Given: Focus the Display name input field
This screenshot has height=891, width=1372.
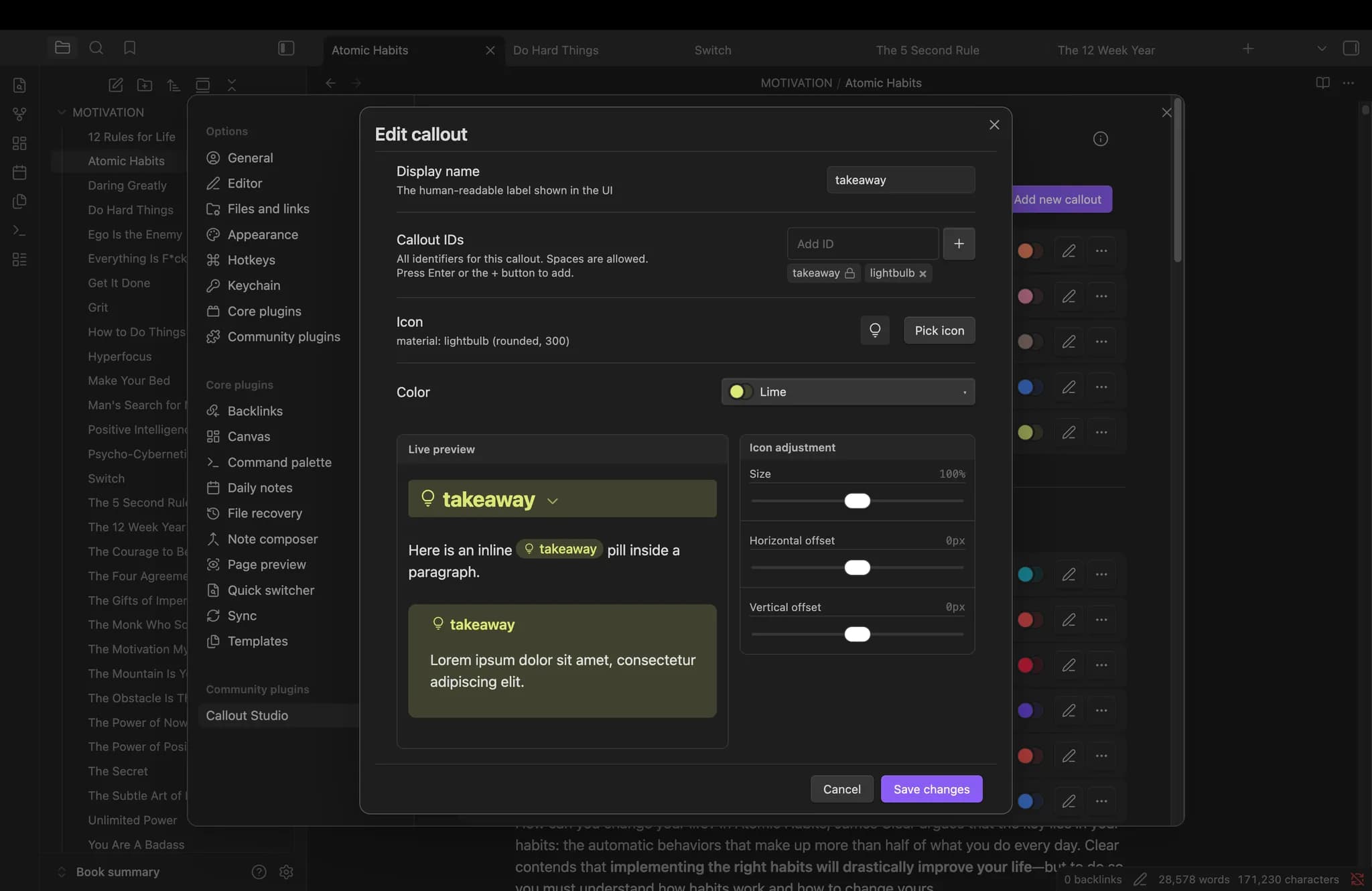Looking at the screenshot, I should 900,180.
